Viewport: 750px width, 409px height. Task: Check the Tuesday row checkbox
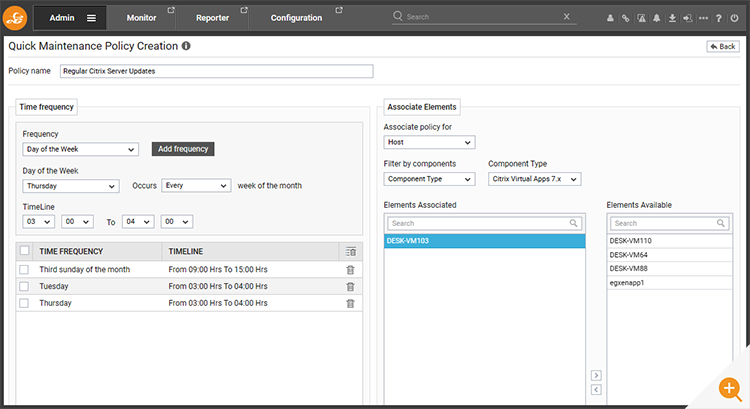(24, 287)
